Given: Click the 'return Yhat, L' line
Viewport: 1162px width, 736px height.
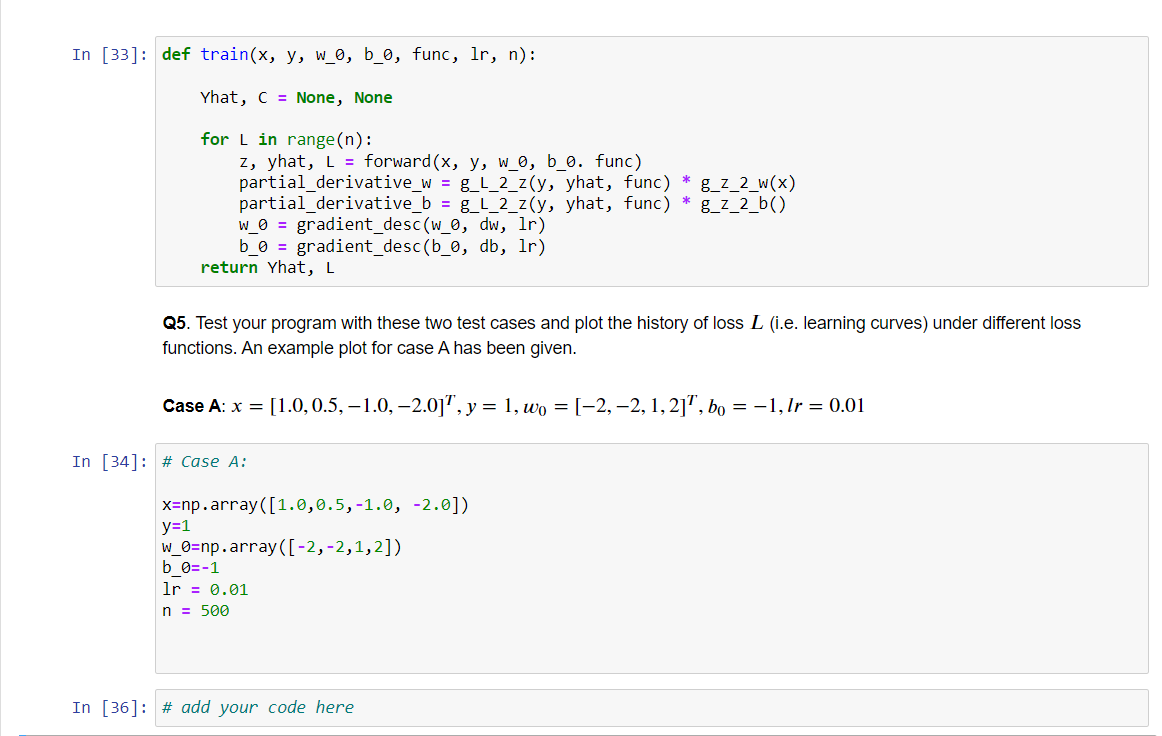Looking at the screenshot, I should 268,268.
